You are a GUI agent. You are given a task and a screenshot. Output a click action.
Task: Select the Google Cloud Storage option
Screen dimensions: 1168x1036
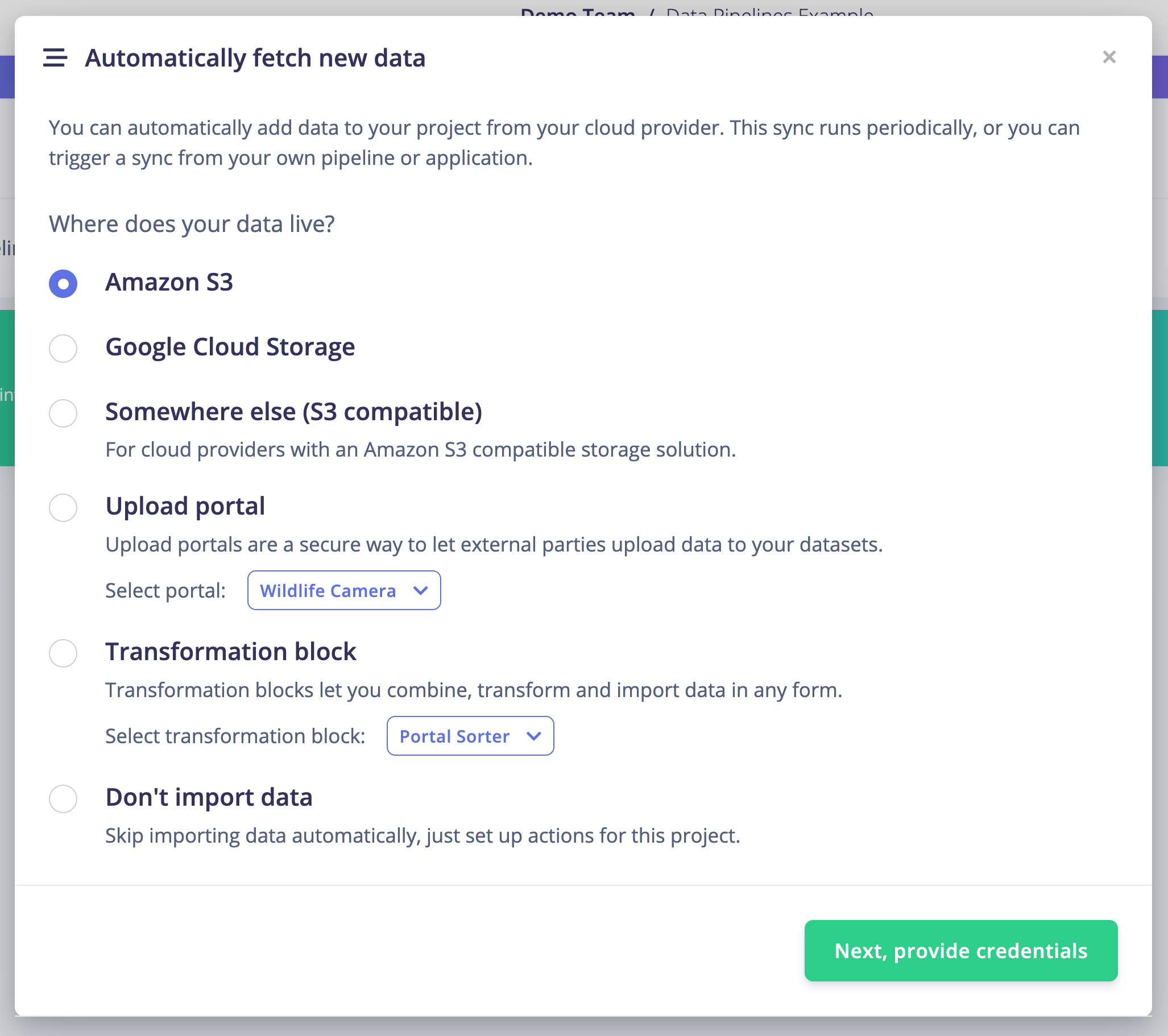tap(63, 348)
